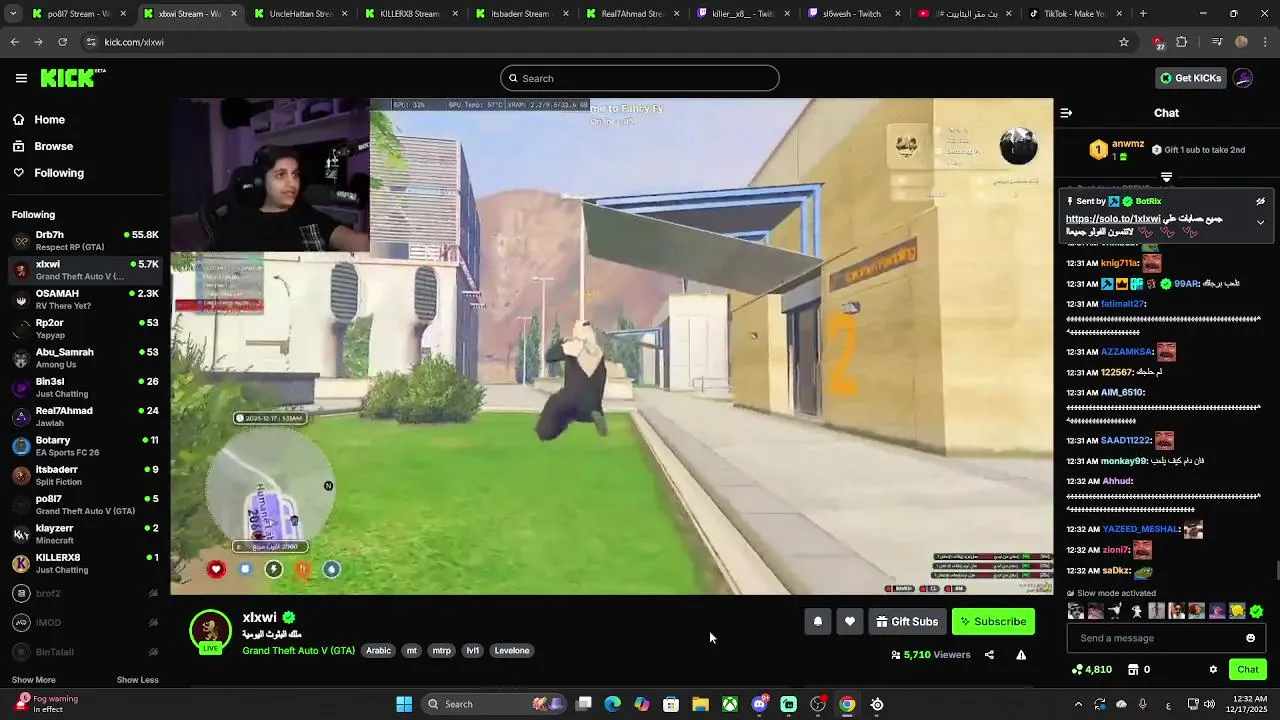This screenshot has width=1280, height=720.
Task: Open the solo.to/1xlxwi link in chat
Action: tap(1113, 219)
